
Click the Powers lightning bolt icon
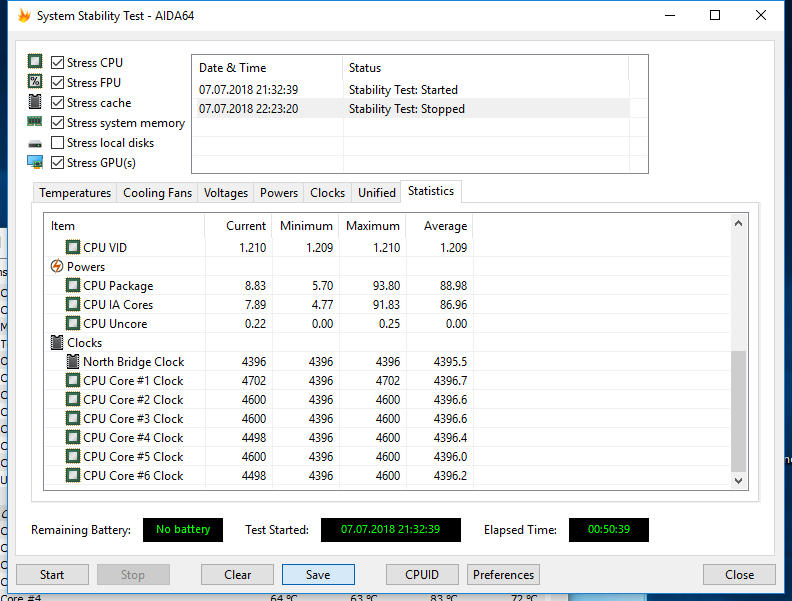click(x=57, y=266)
